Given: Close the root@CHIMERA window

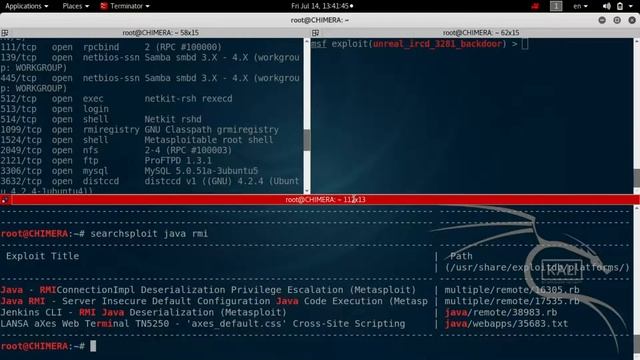Looking at the screenshot, I should point(632,20).
